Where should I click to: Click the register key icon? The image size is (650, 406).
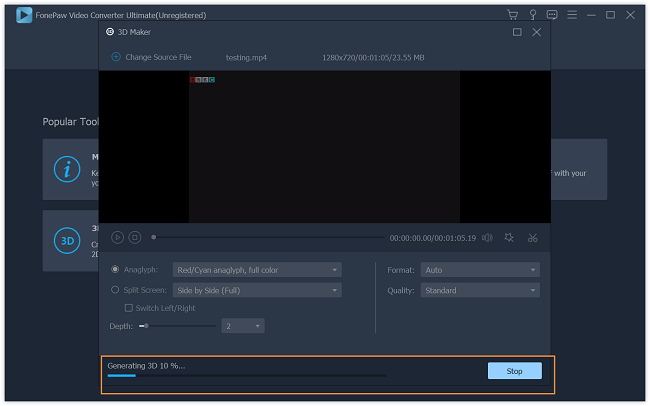point(533,15)
